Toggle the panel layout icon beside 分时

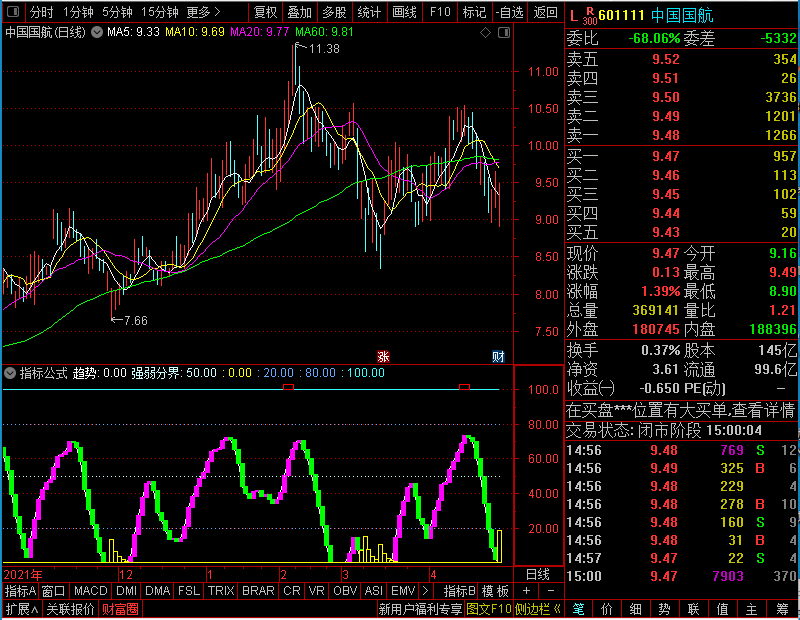click(13, 11)
